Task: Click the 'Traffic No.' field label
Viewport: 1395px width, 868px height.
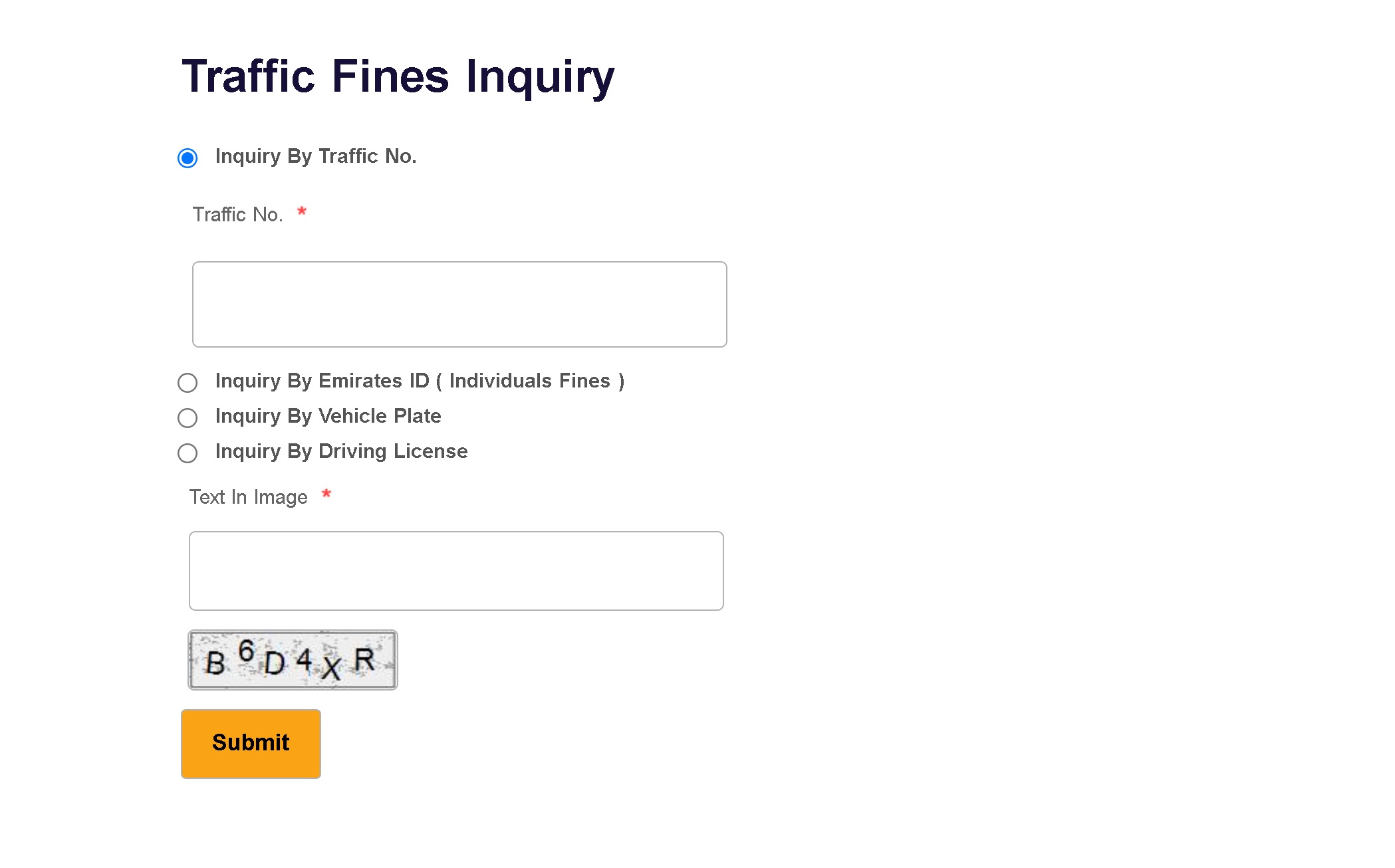Action: [238, 215]
